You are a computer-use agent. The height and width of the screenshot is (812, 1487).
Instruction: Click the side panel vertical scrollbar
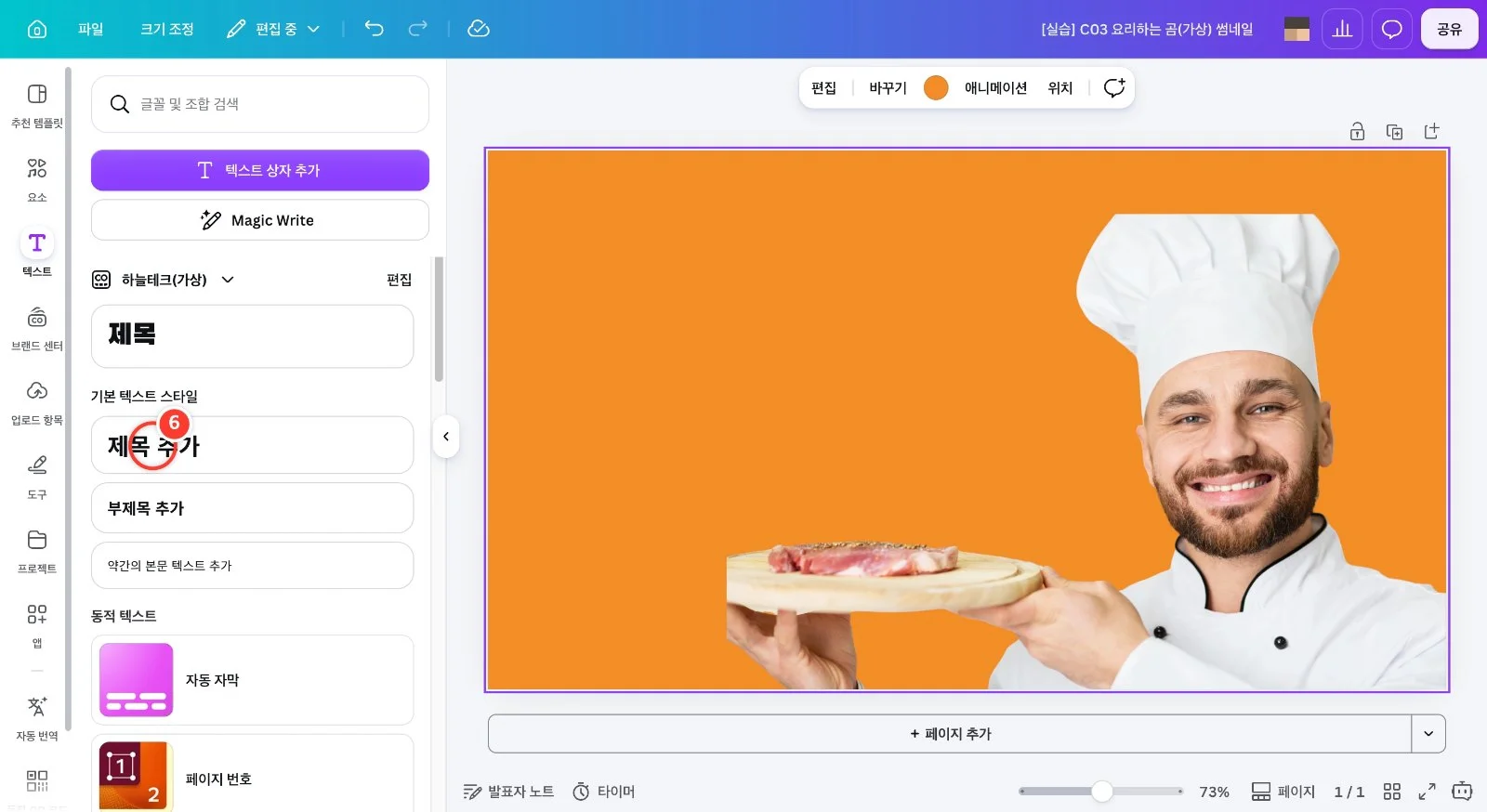tap(439, 319)
